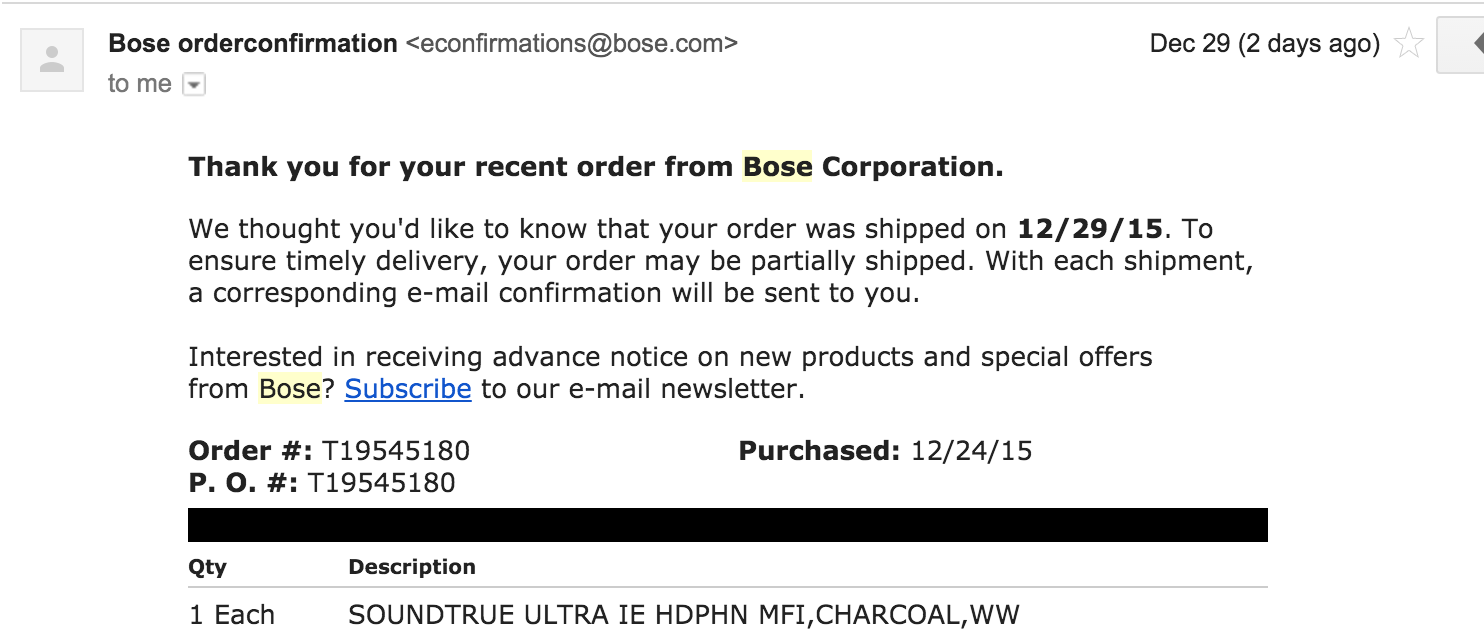Click the econfirmations@bose.com address
This screenshot has width=1484, height=640.
[572, 44]
